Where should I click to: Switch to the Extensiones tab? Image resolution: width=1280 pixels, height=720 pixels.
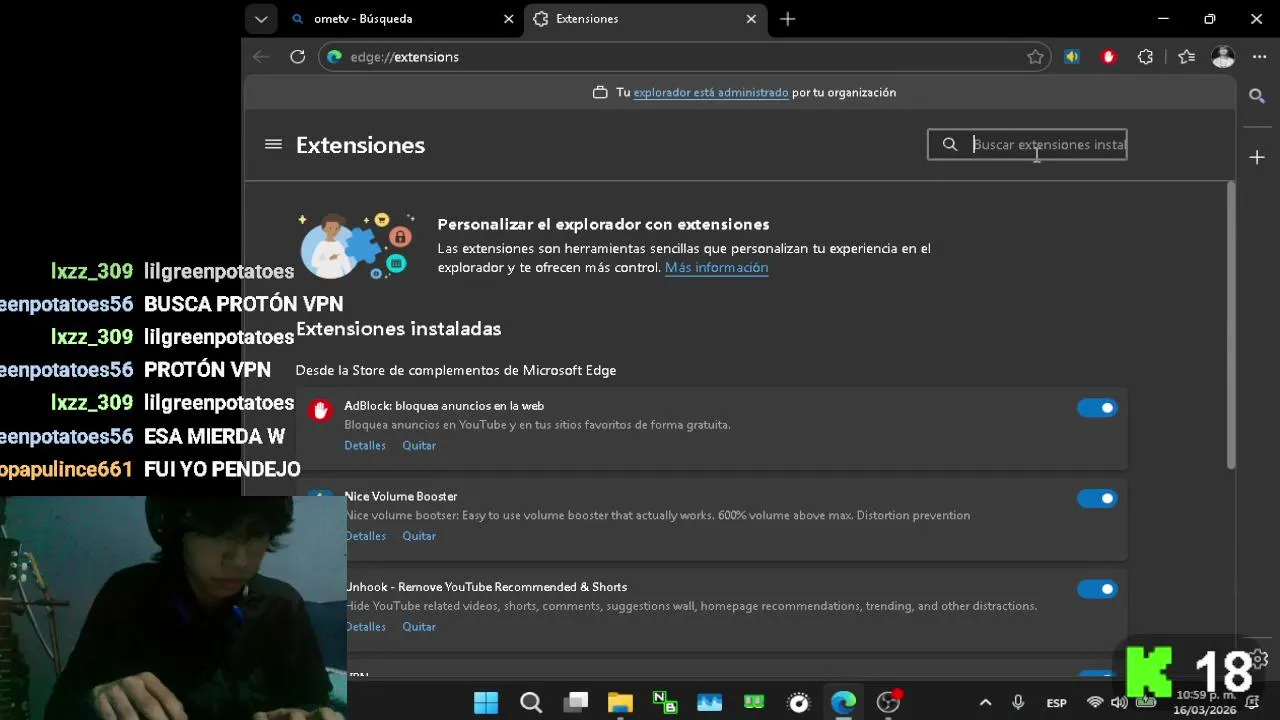pos(645,19)
